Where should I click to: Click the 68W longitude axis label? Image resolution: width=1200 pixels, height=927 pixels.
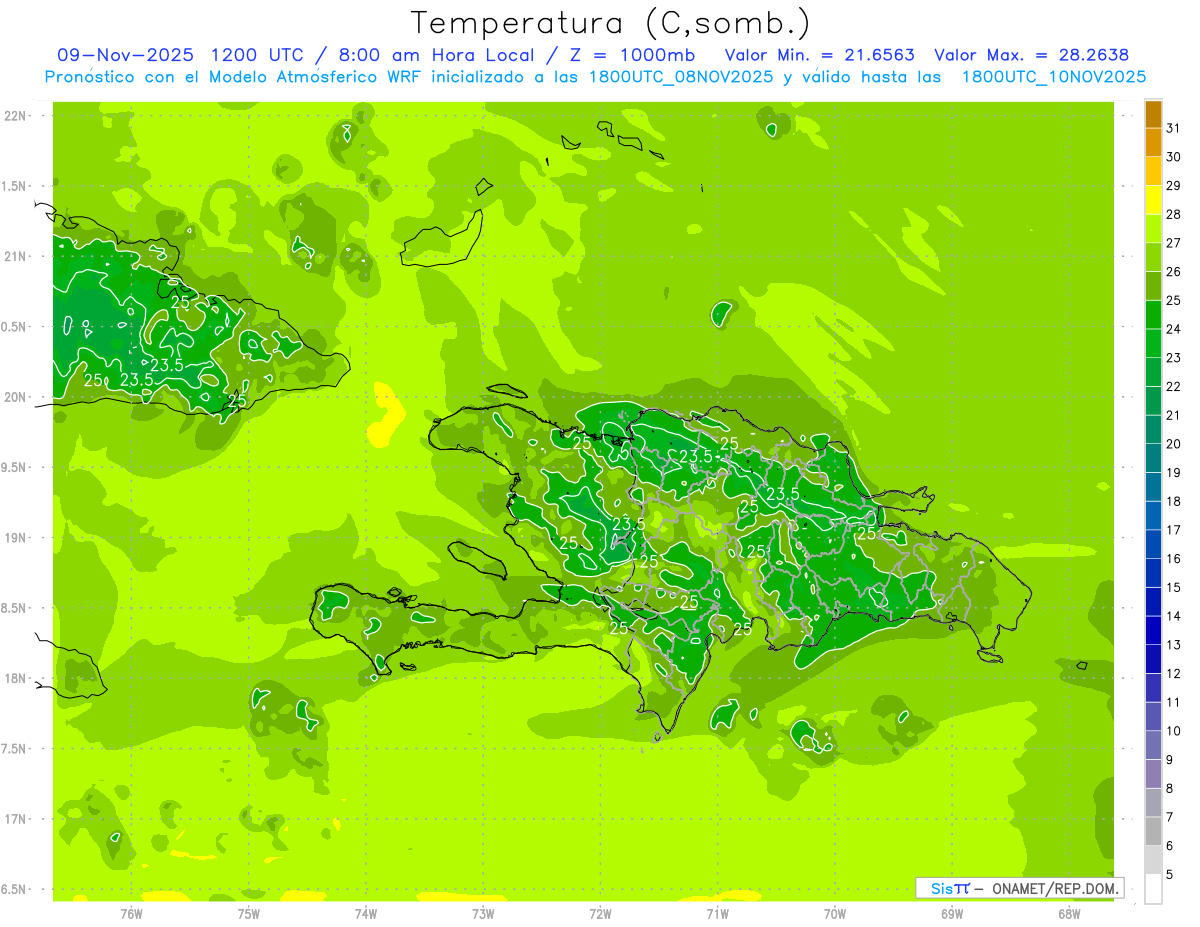(x=1068, y=913)
